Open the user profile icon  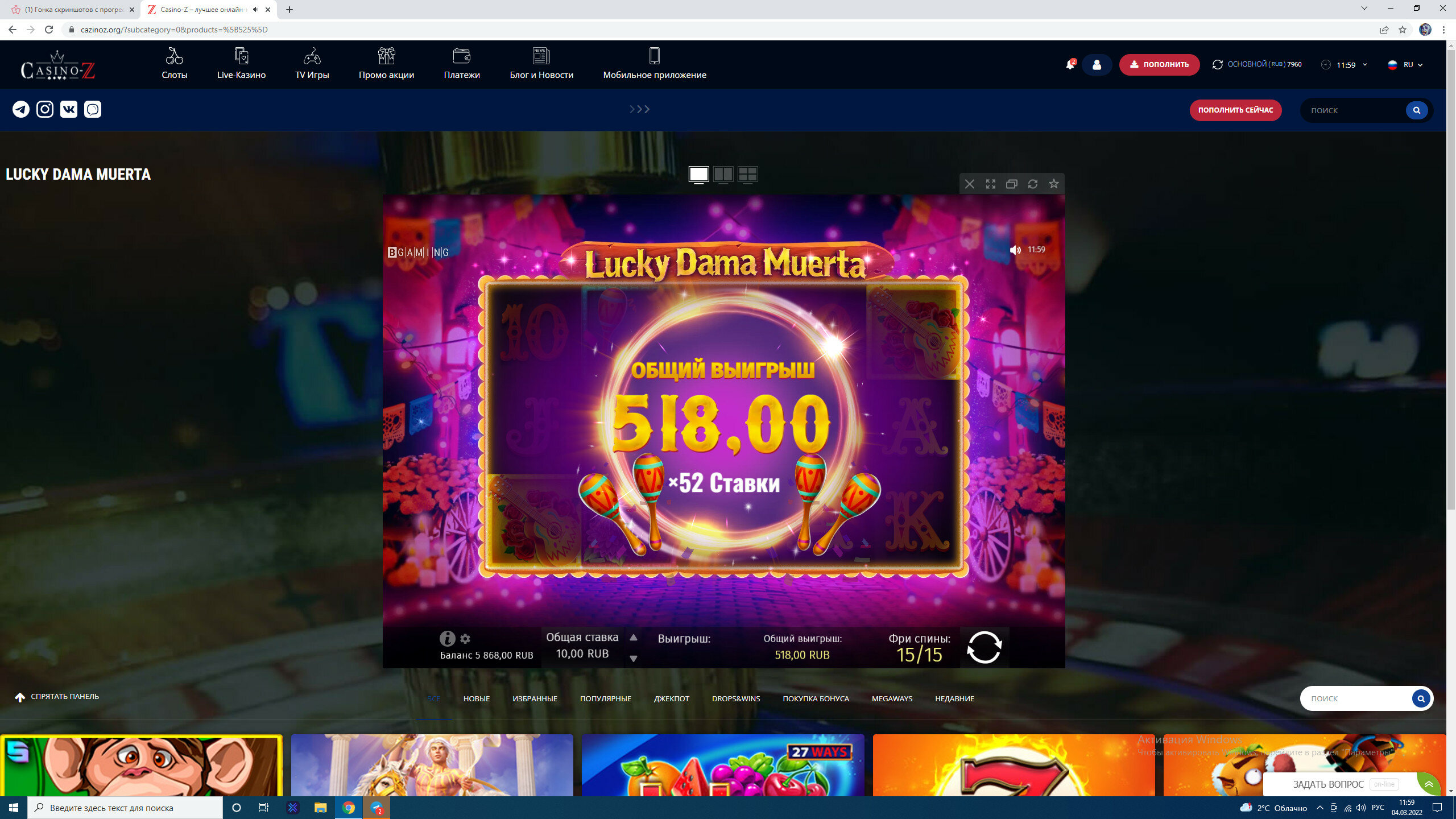coord(1097,65)
